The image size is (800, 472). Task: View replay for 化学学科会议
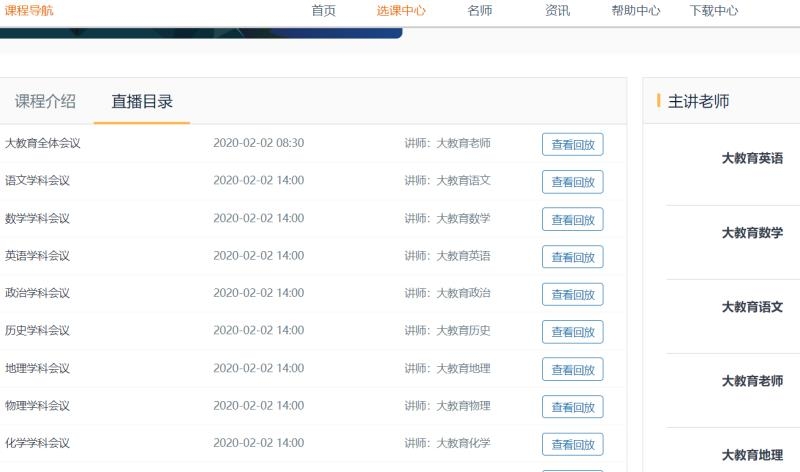572,444
